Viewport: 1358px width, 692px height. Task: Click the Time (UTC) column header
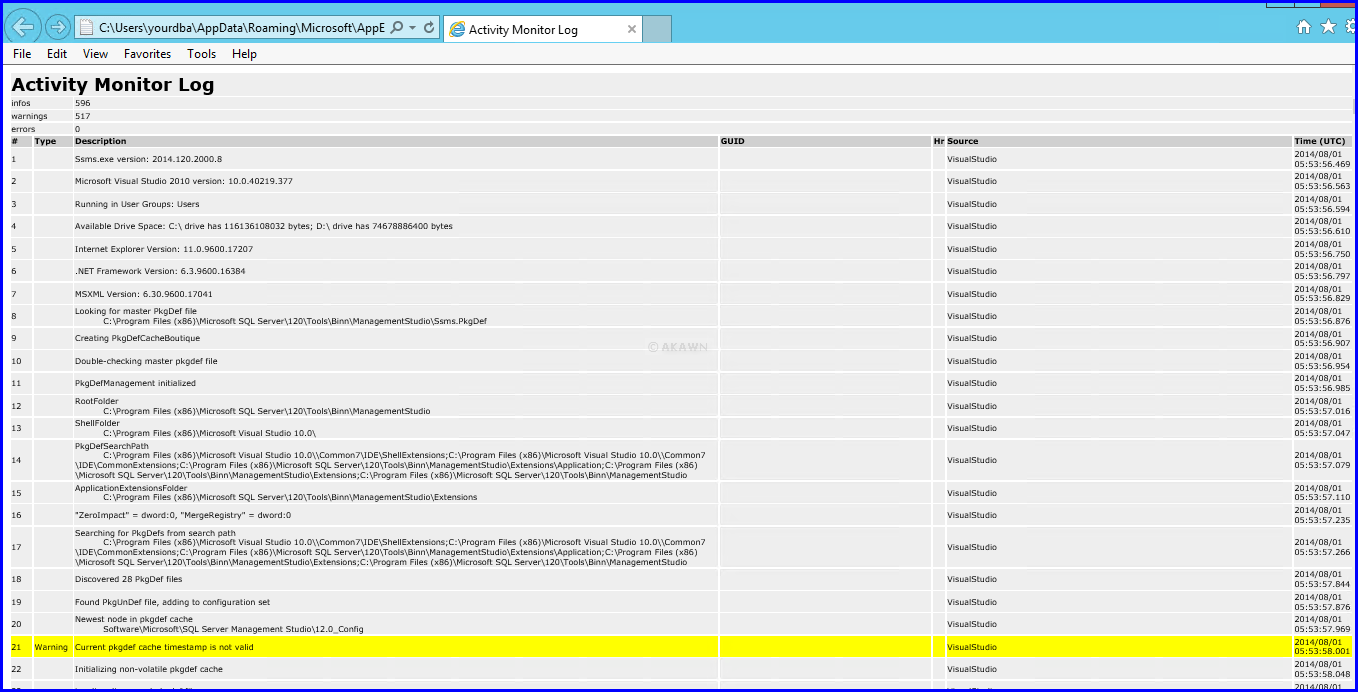1320,141
